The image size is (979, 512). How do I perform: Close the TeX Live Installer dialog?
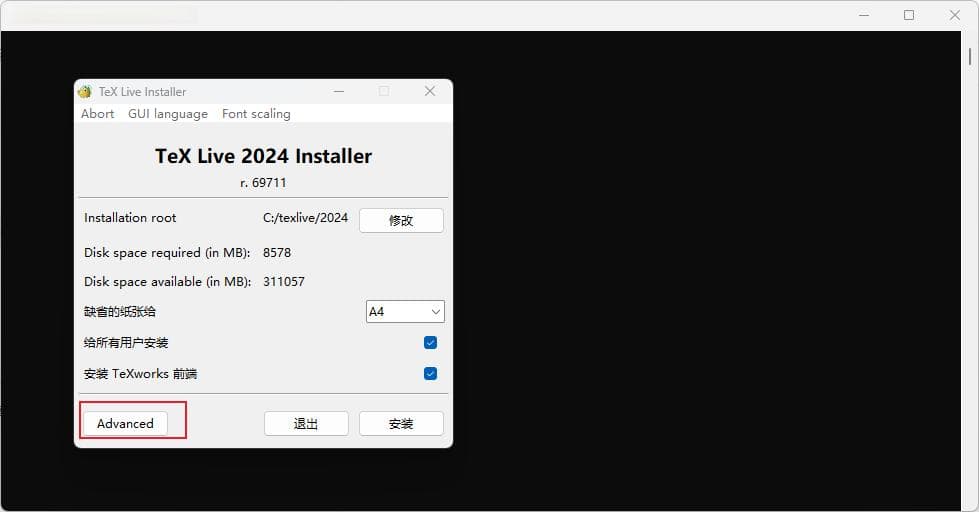pyautogui.click(x=430, y=91)
